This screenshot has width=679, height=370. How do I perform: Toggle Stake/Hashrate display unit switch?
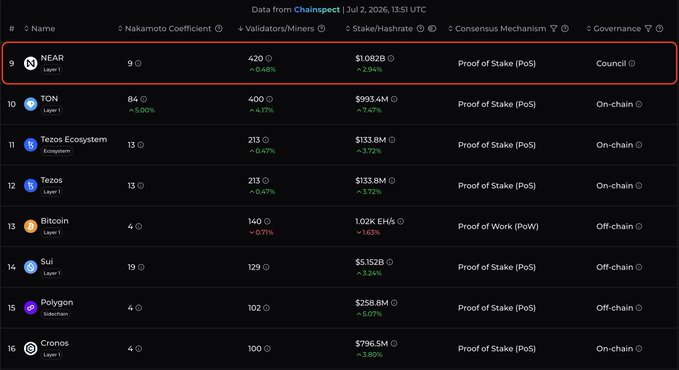[432, 29]
